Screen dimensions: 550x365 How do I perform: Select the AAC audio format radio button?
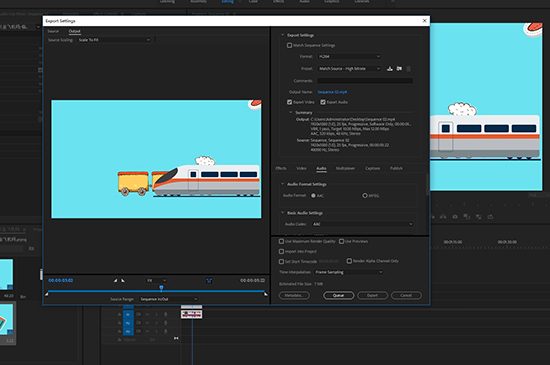coord(313,196)
